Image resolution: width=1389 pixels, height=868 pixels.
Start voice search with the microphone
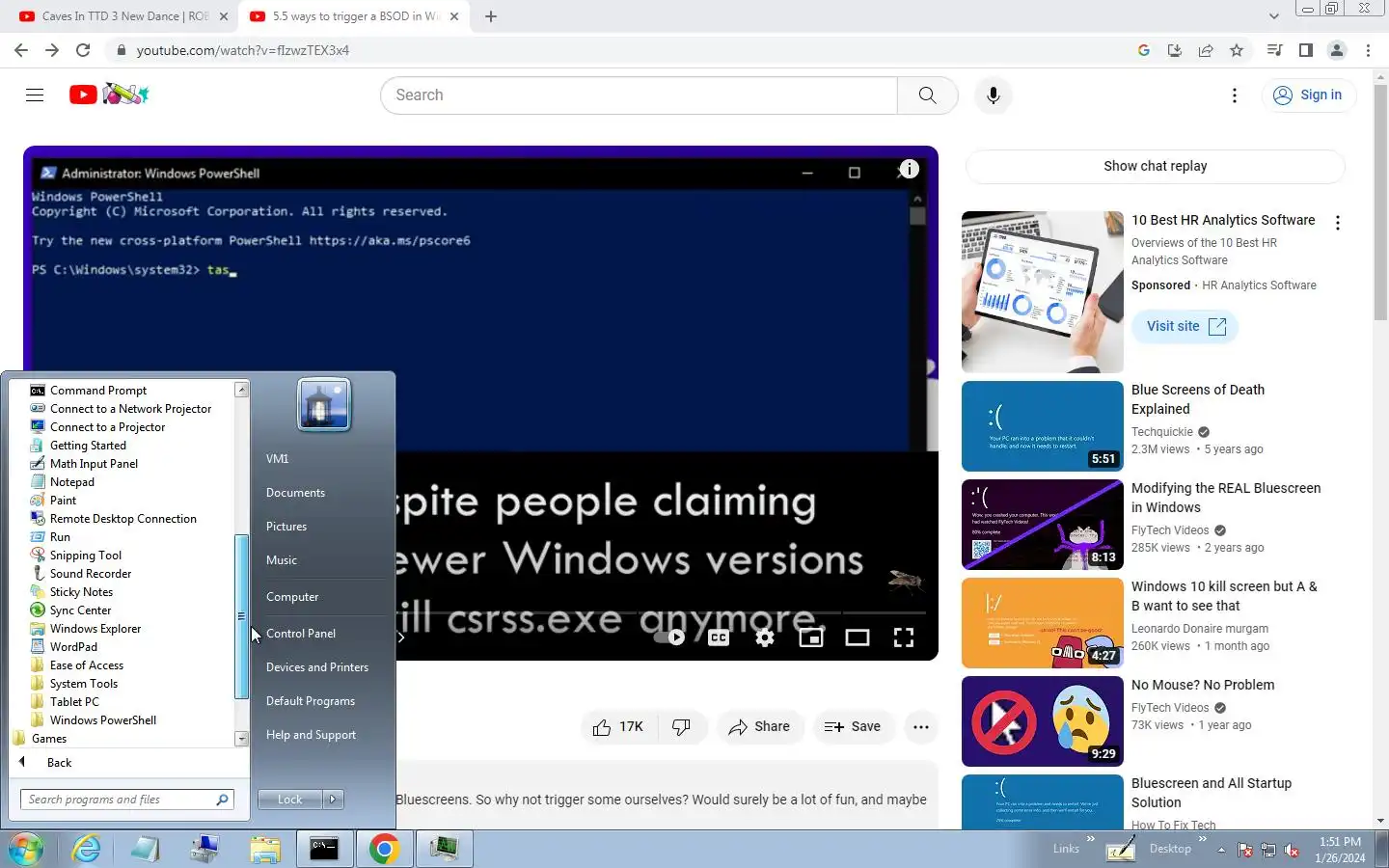click(993, 95)
